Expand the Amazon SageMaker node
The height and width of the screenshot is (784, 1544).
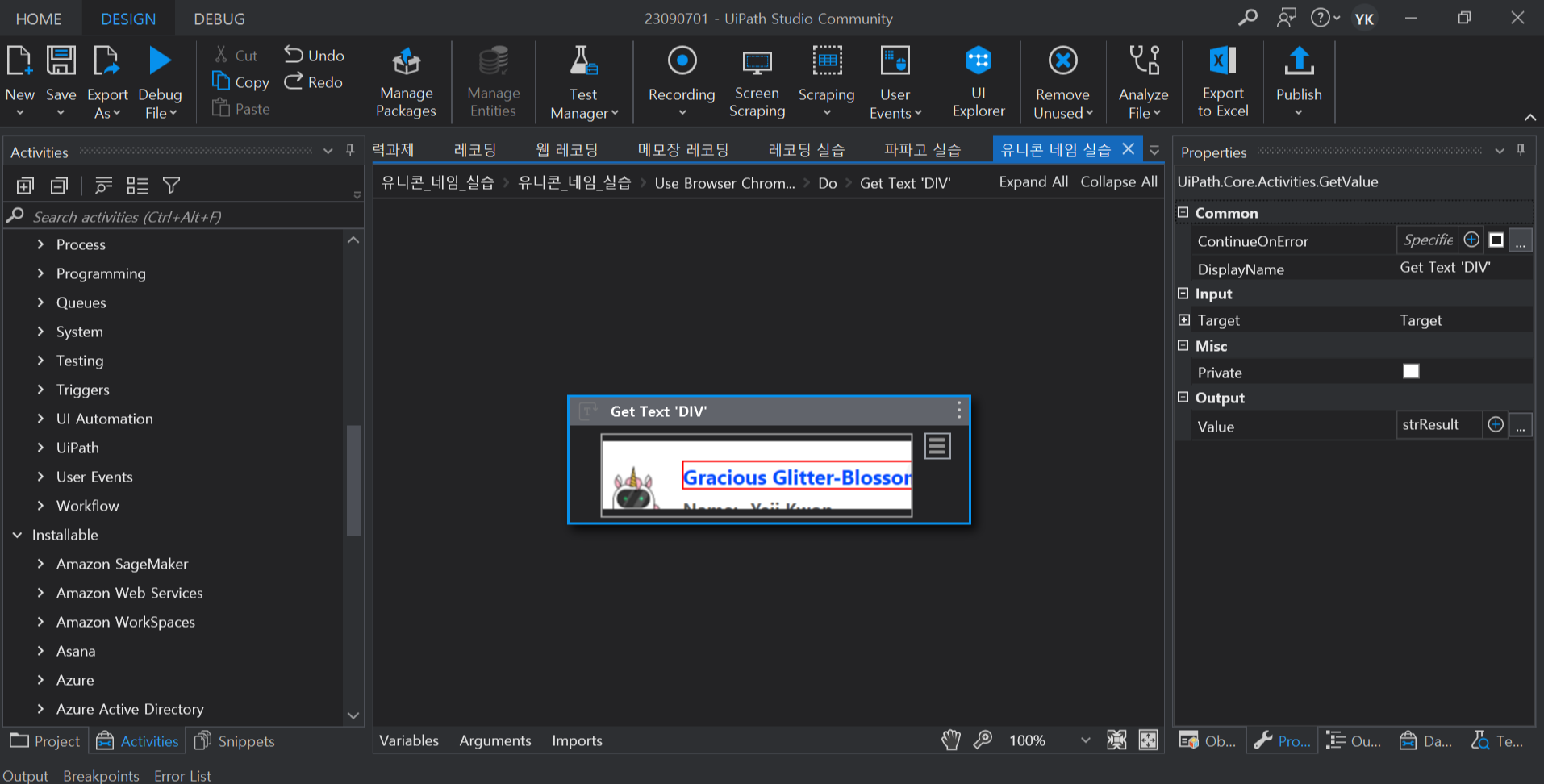[x=40, y=563]
